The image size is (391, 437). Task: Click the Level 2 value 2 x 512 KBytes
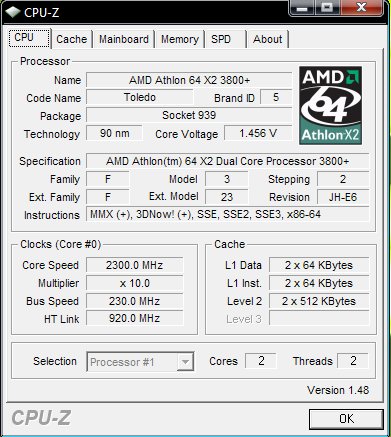click(x=319, y=301)
